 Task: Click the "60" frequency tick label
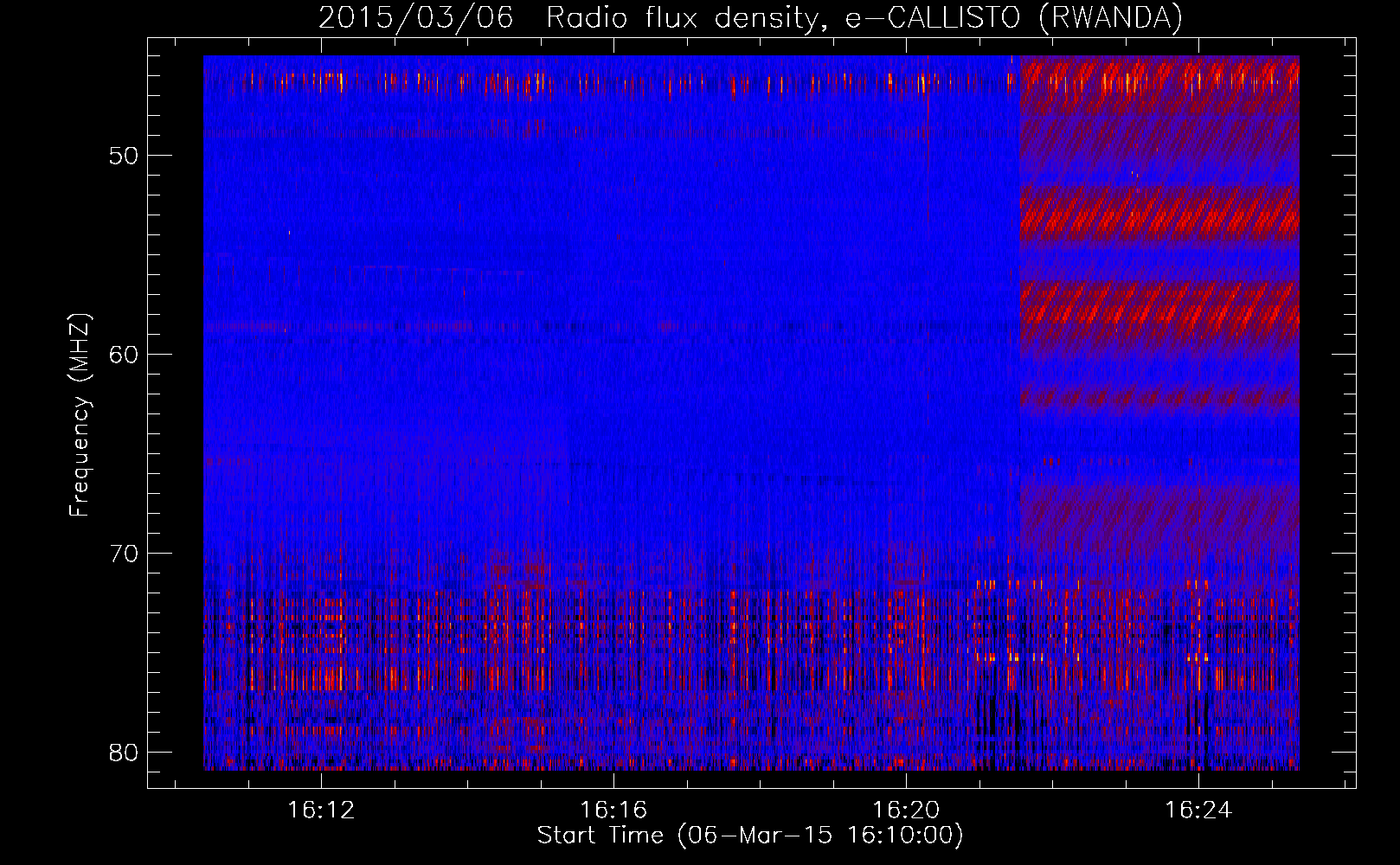pos(125,355)
